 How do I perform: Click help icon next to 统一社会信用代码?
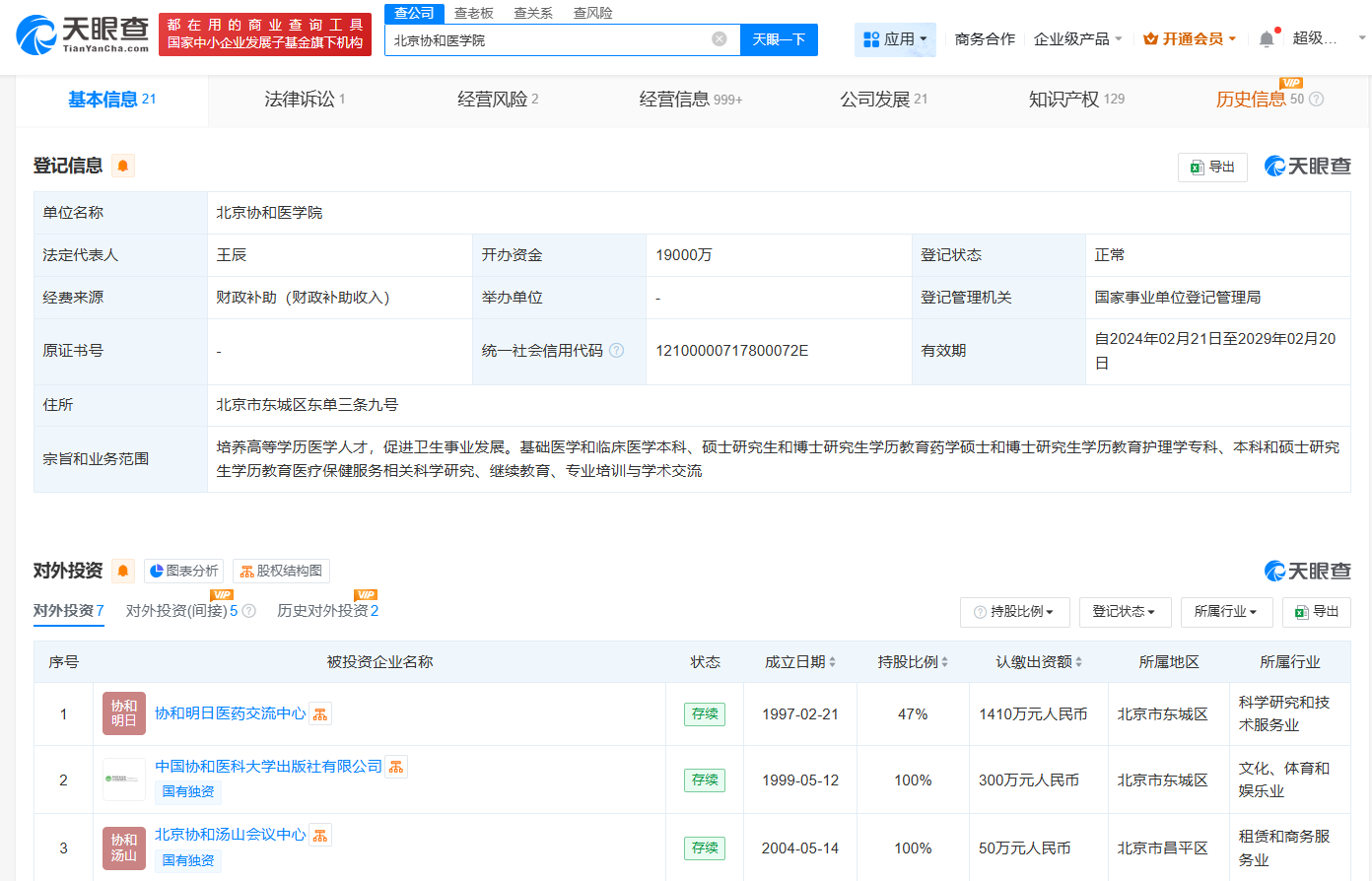point(617,351)
